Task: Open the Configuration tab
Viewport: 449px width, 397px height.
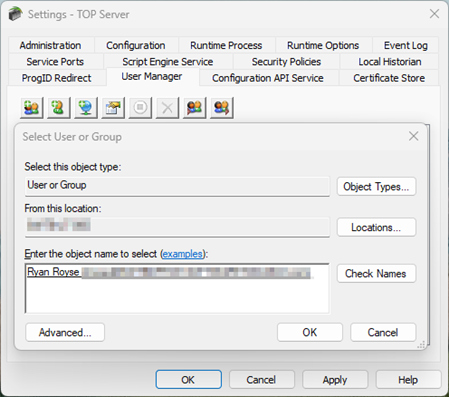Action: [136, 45]
